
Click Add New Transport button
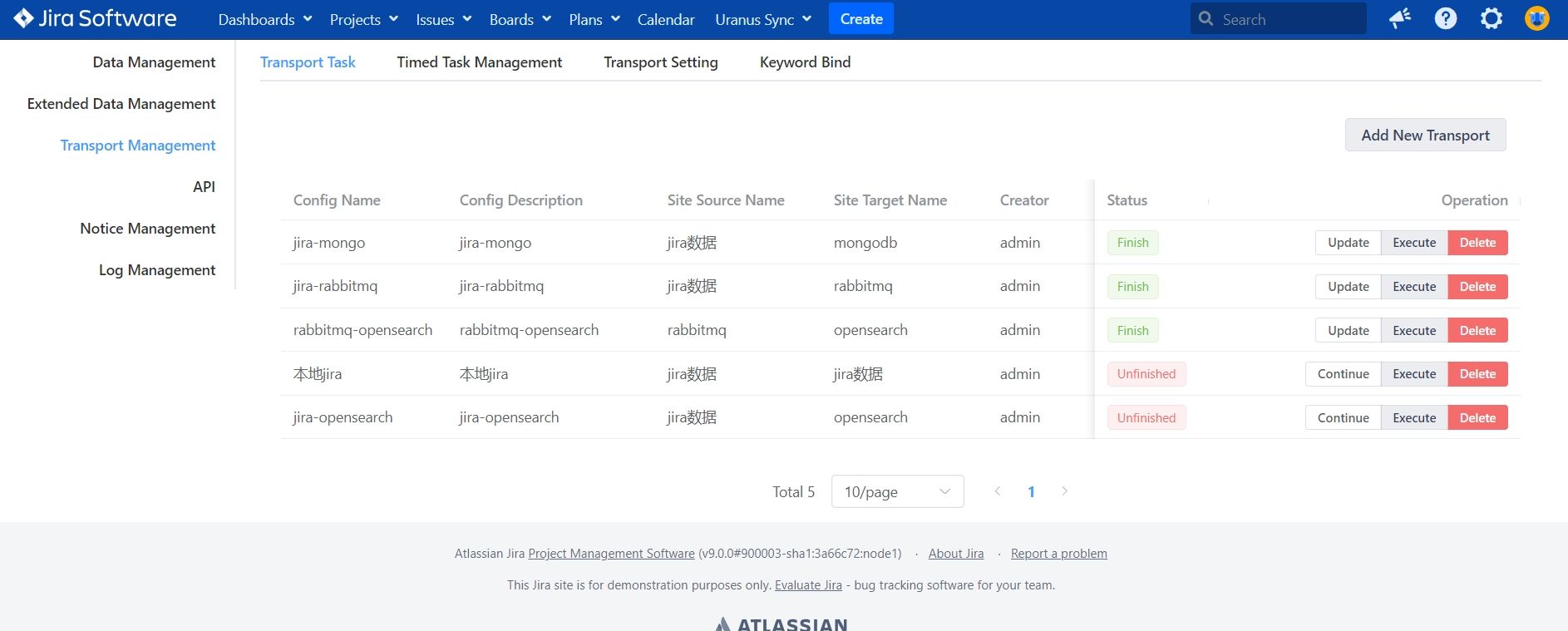point(1425,135)
